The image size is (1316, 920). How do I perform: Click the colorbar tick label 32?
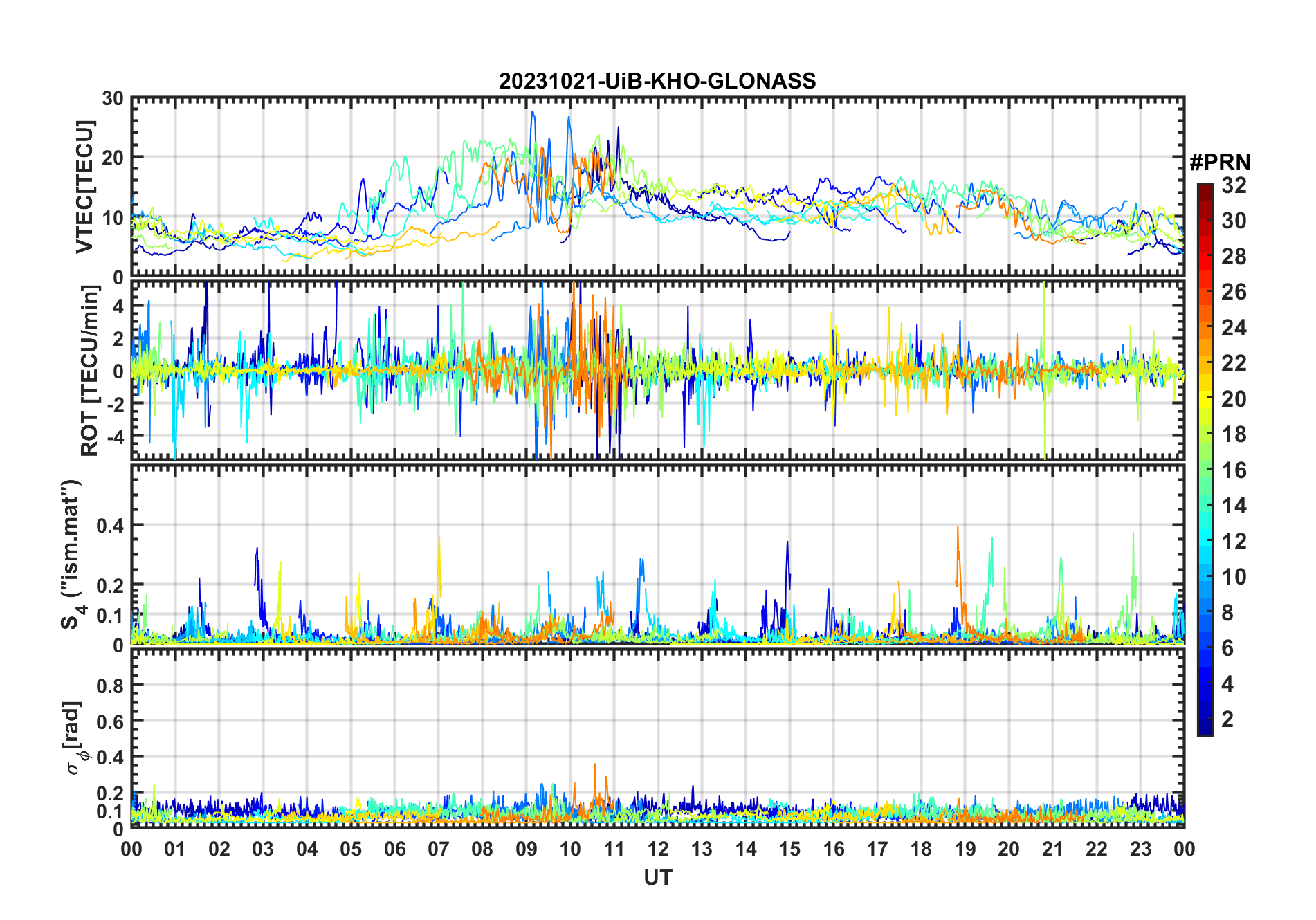pyautogui.click(x=1234, y=185)
